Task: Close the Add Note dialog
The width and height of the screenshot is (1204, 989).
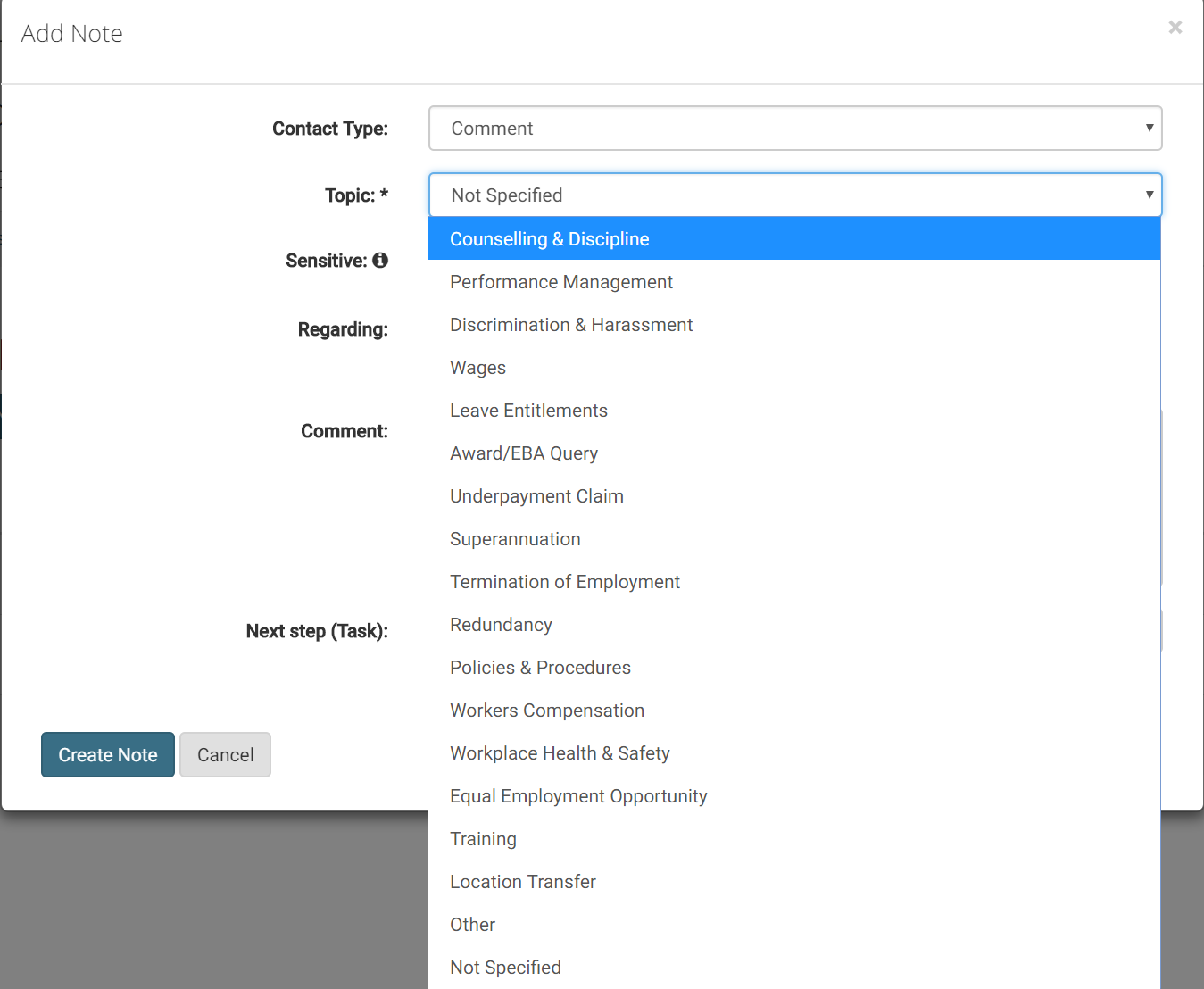Action: [1175, 28]
